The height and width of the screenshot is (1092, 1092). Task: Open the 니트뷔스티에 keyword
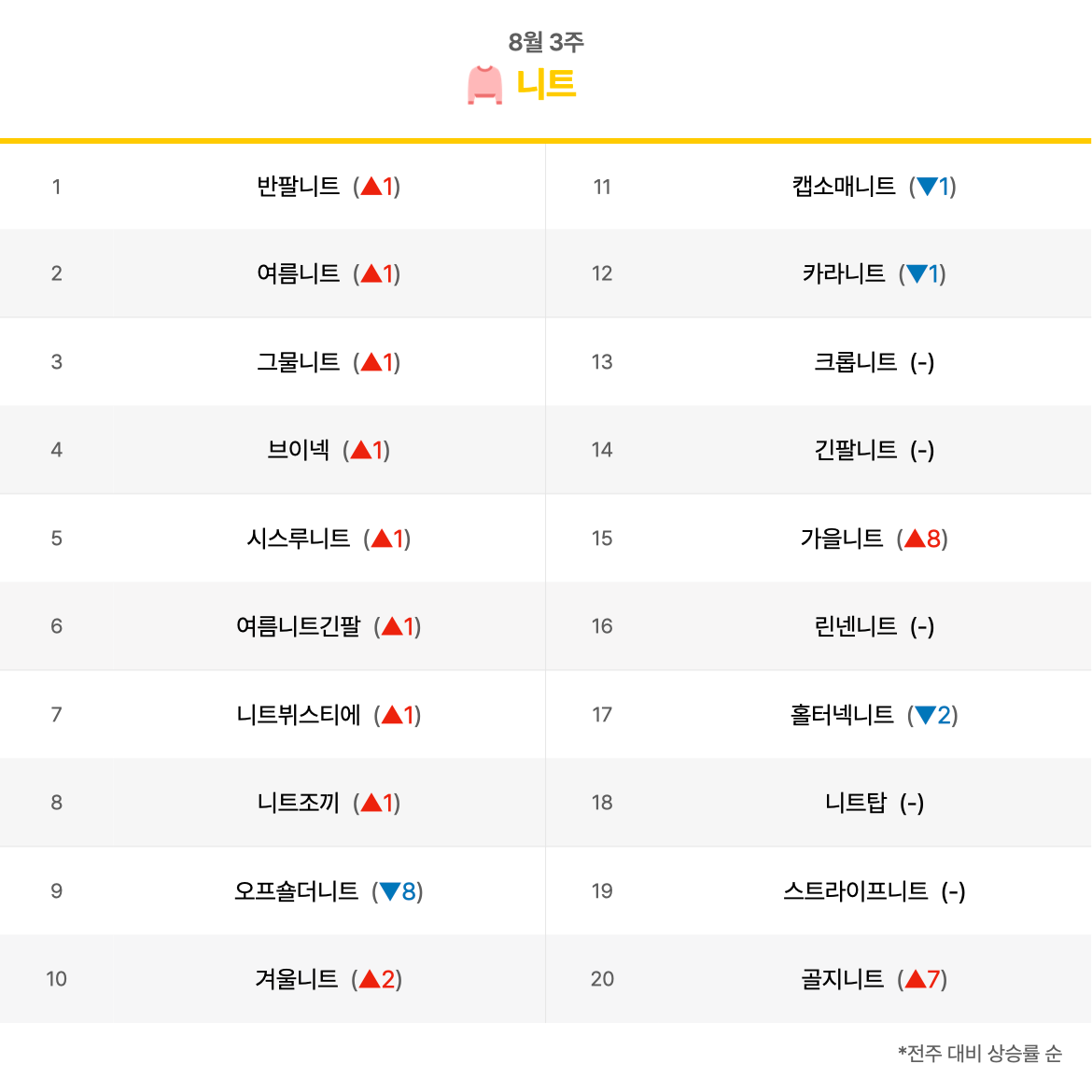tap(298, 715)
